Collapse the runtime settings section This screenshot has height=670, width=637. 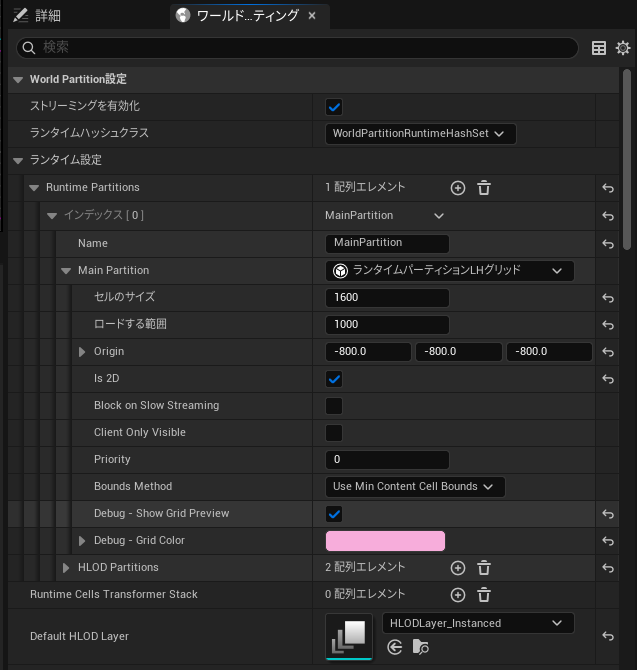[x=18, y=161]
